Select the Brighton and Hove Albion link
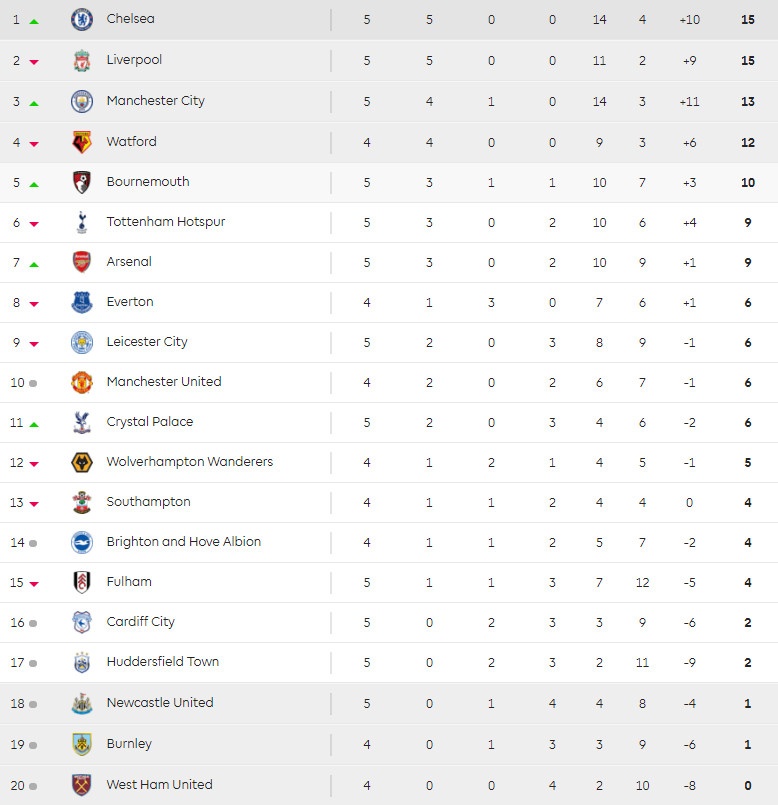This screenshot has height=805, width=778. [x=184, y=542]
